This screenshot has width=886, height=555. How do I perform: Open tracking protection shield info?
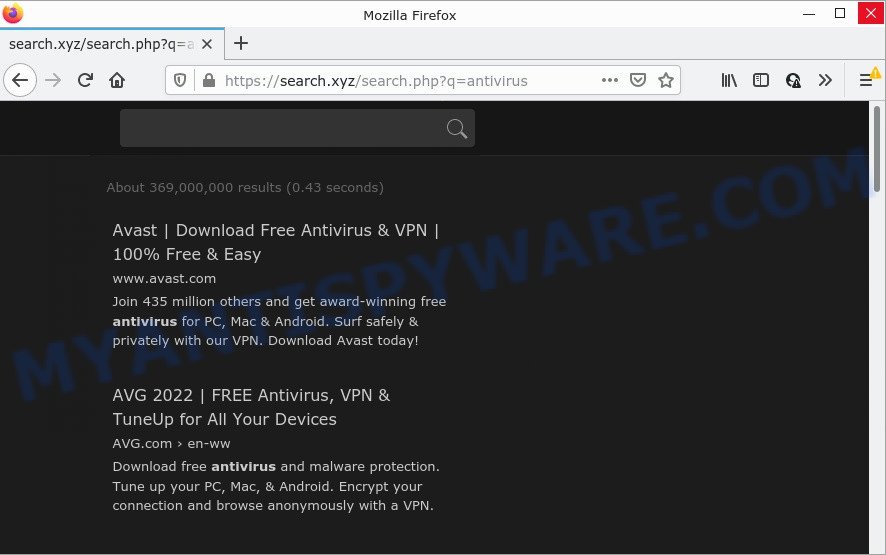(180, 80)
